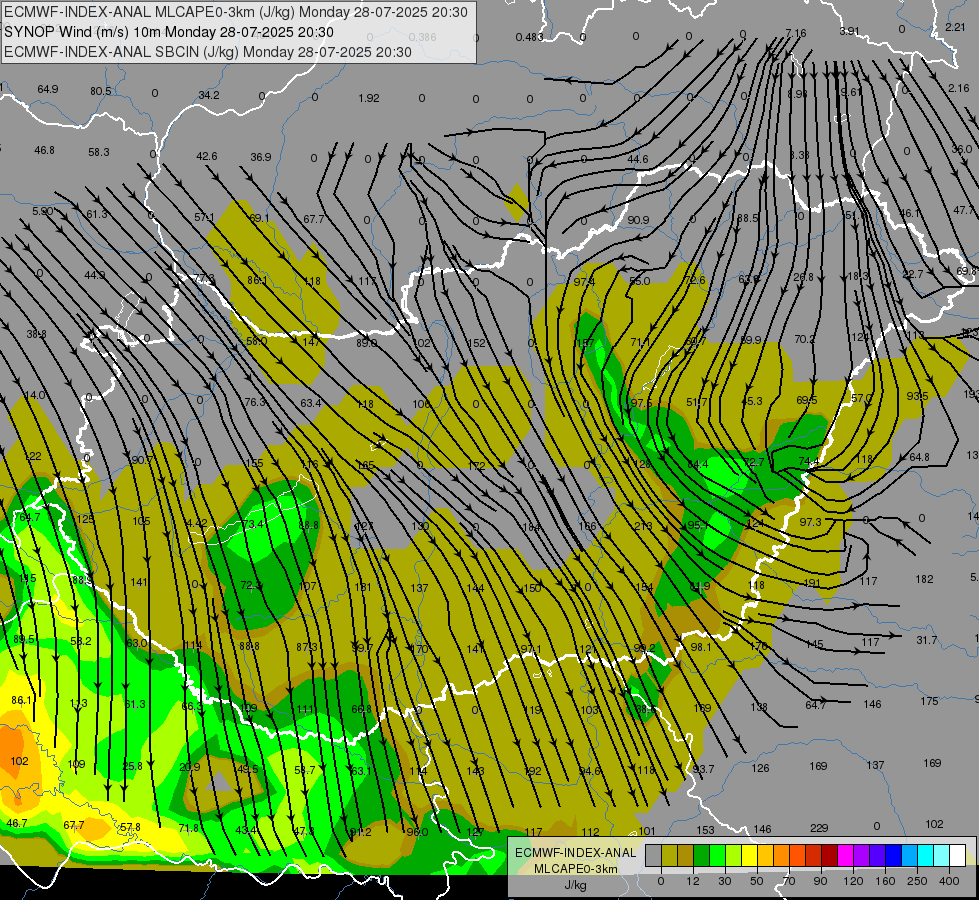Pick the brownish-olive legend swatch above 12
979x900 pixels.
(686, 855)
